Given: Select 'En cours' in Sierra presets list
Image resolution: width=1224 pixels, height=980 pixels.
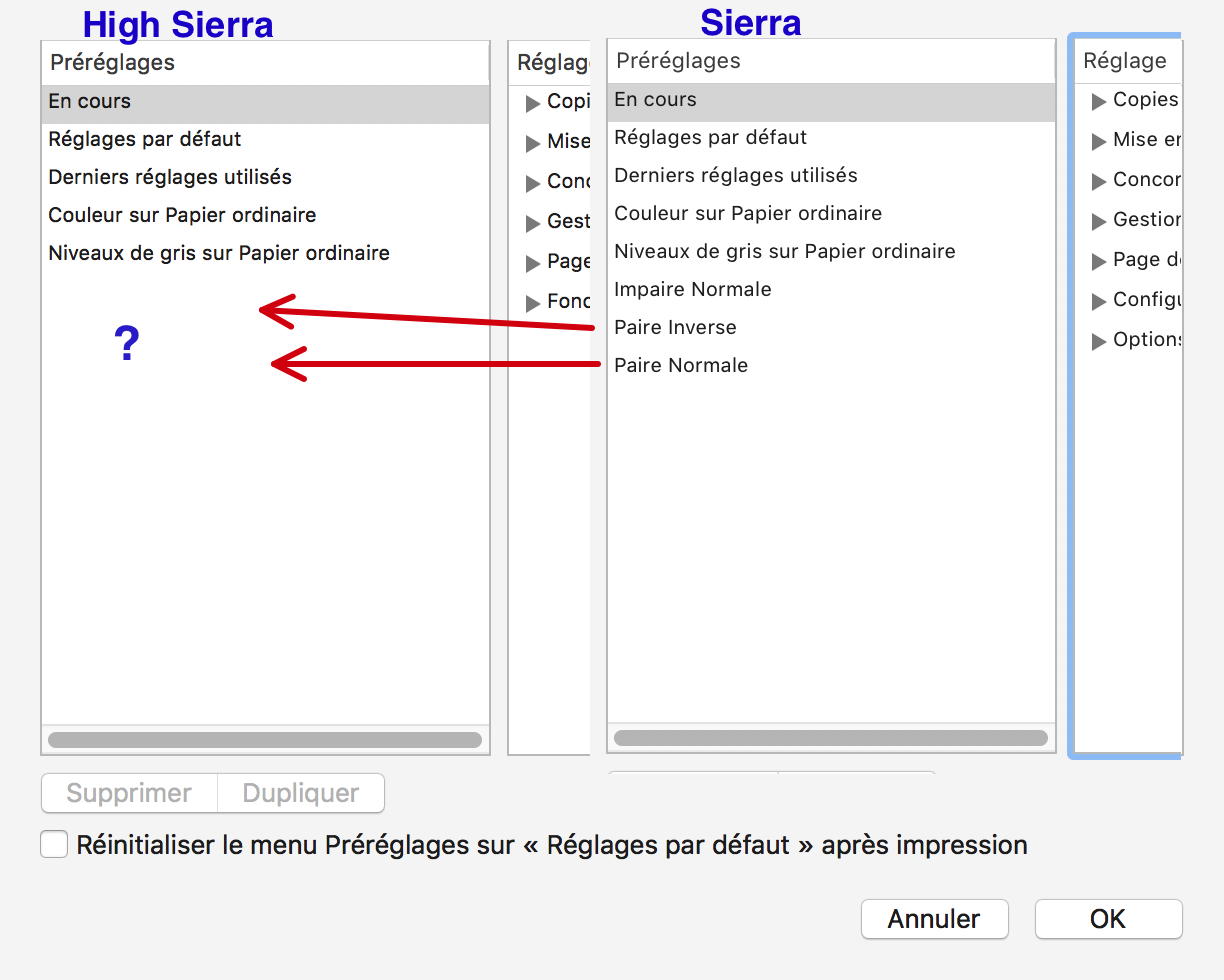Looking at the screenshot, I should point(831,100).
